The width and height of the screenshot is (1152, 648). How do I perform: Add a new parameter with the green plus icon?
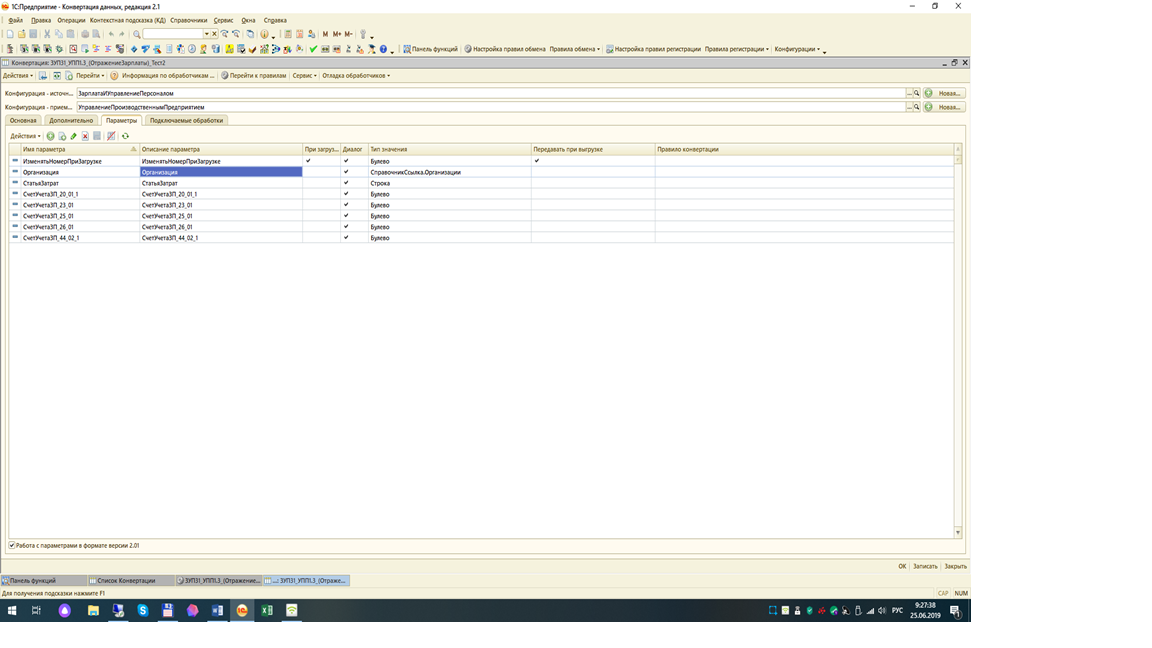pos(50,136)
